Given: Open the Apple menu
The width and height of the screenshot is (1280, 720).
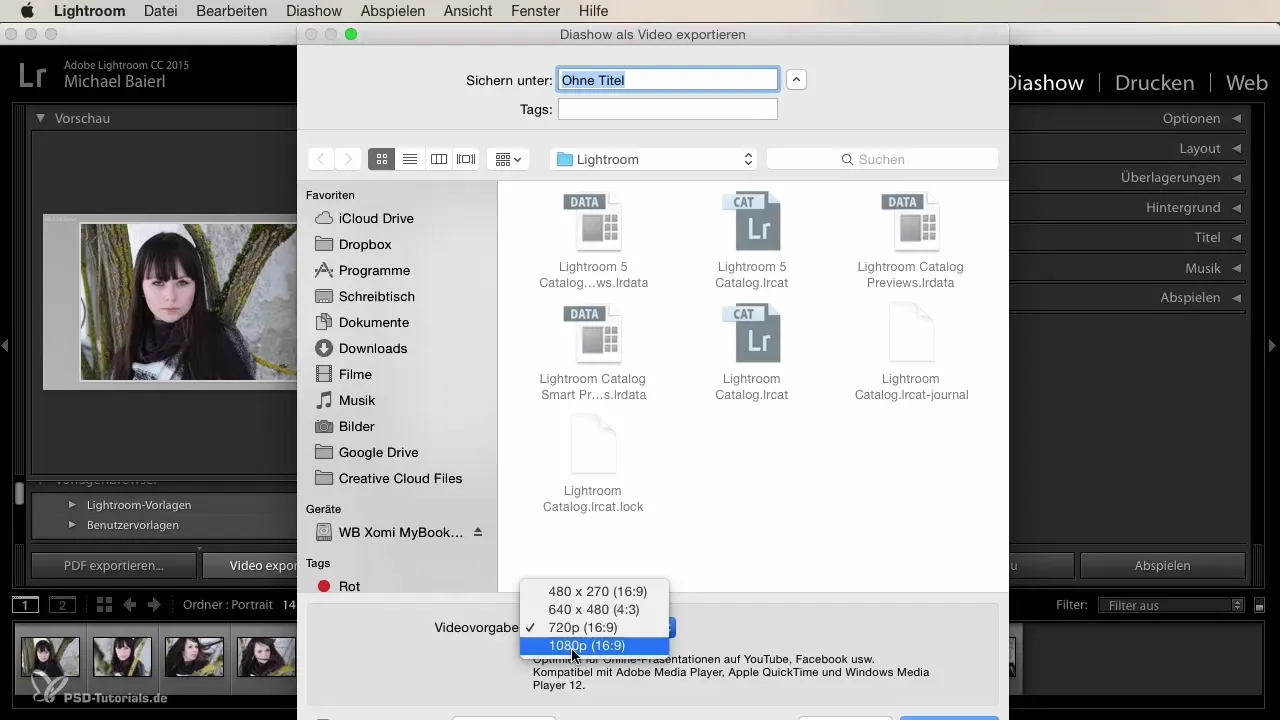Looking at the screenshot, I should point(27,11).
